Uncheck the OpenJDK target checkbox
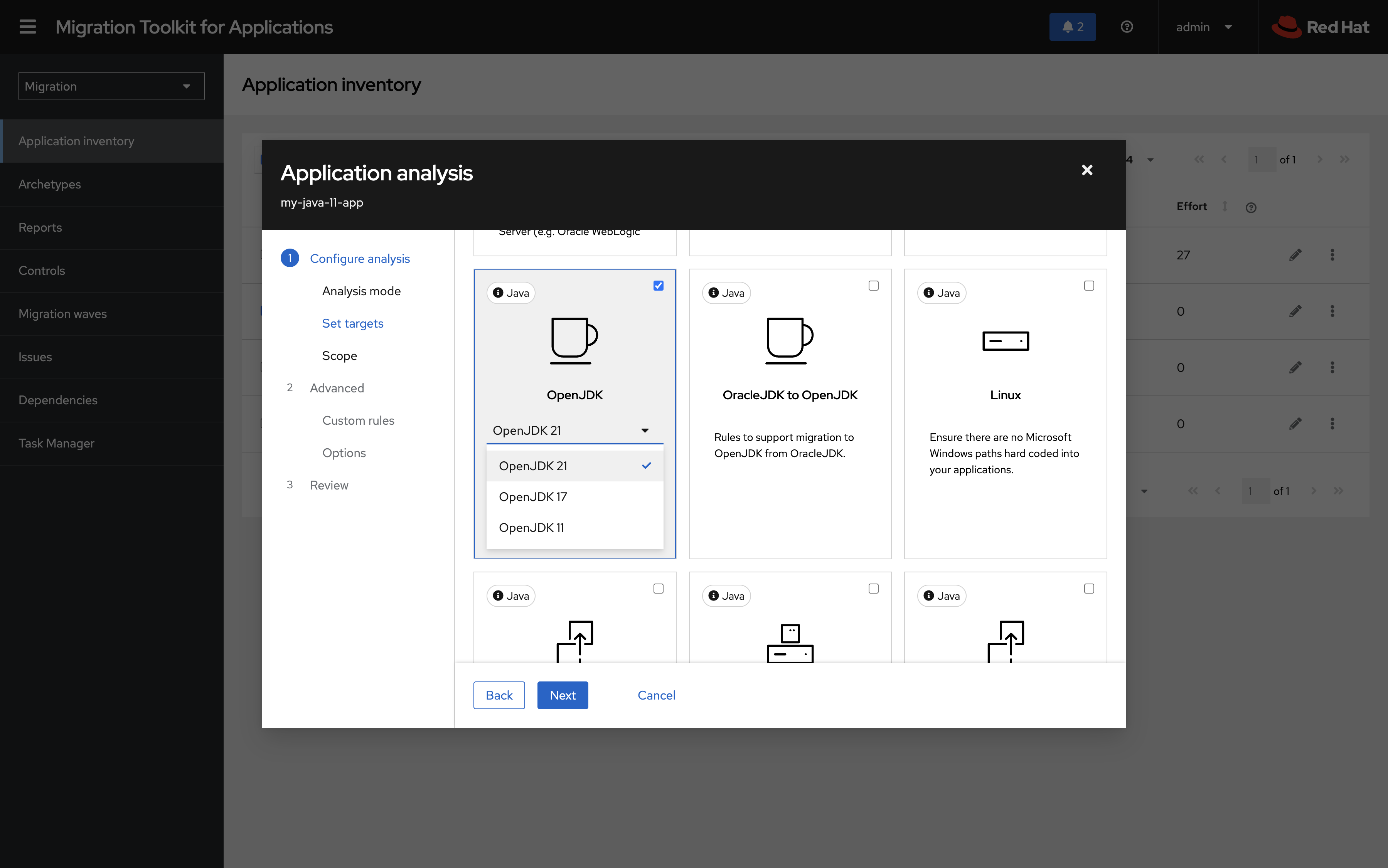Image resolution: width=1388 pixels, height=868 pixels. (658, 285)
